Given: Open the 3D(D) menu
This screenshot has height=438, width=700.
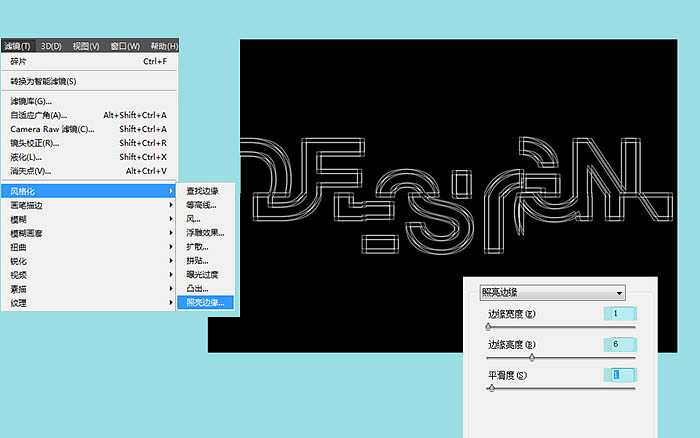Looking at the screenshot, I should [50, 46].
